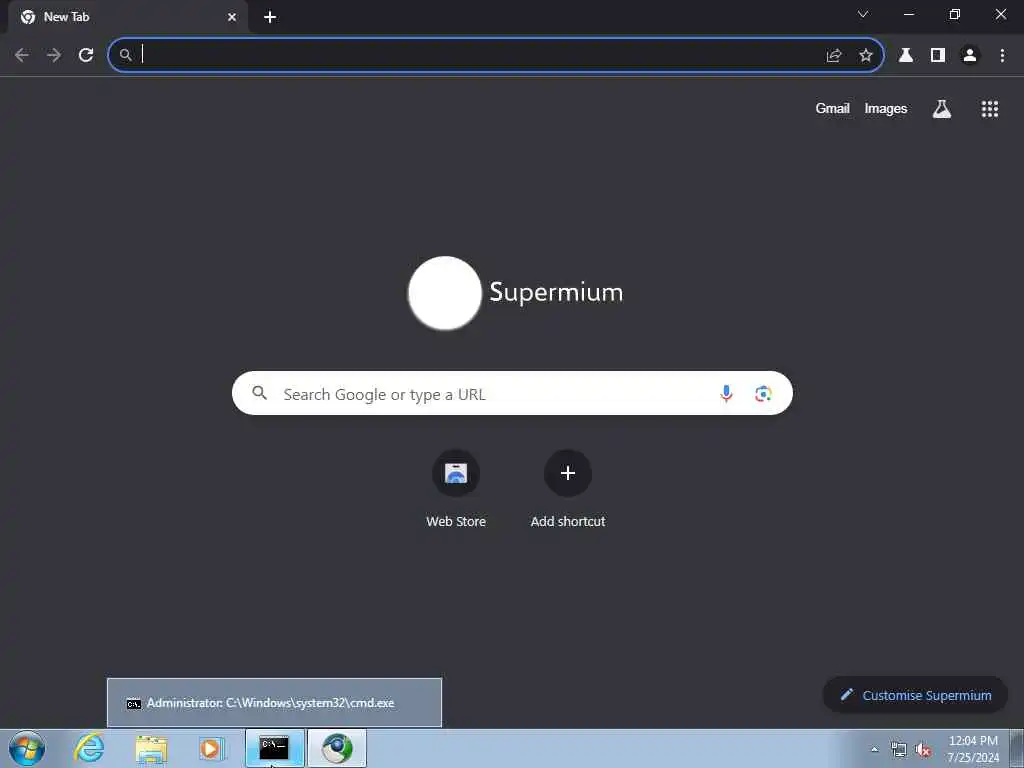Image resolution: width=1024 pixels, height=768 pixels.
Task: Go forward using the forward arrow
Action: 54,55
